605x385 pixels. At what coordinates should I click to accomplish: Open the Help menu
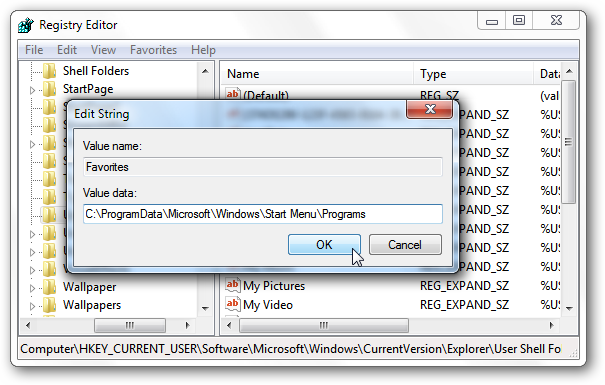coord(203,50)
